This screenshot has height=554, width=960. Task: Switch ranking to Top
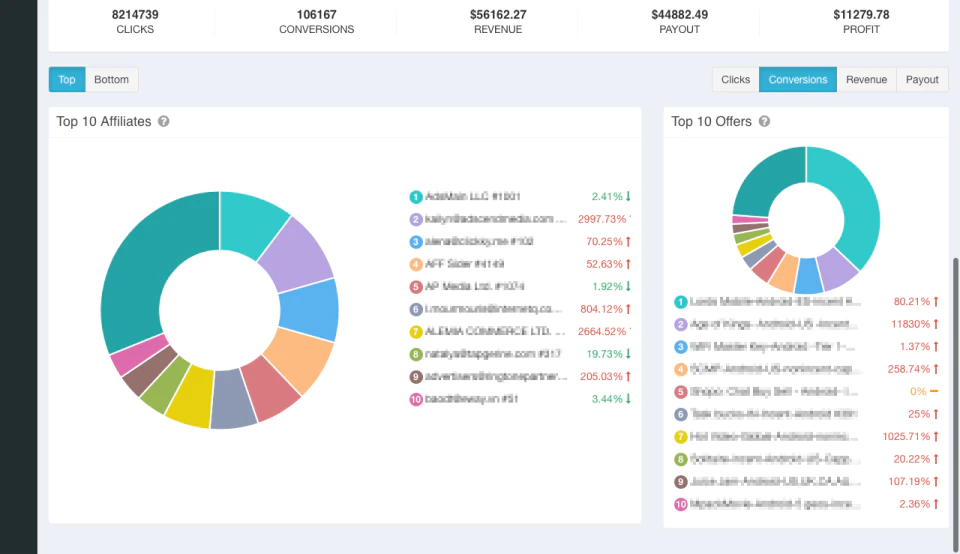point(67,80)
